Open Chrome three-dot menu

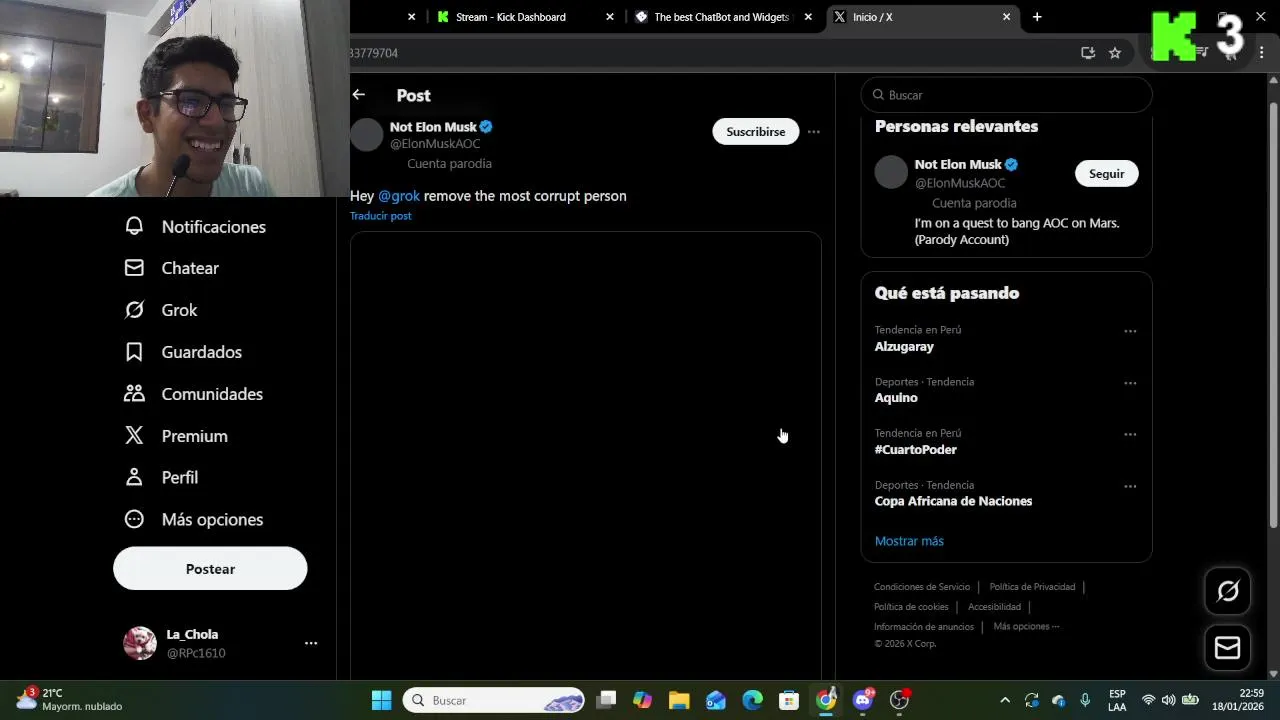[x=1262, y=53]
